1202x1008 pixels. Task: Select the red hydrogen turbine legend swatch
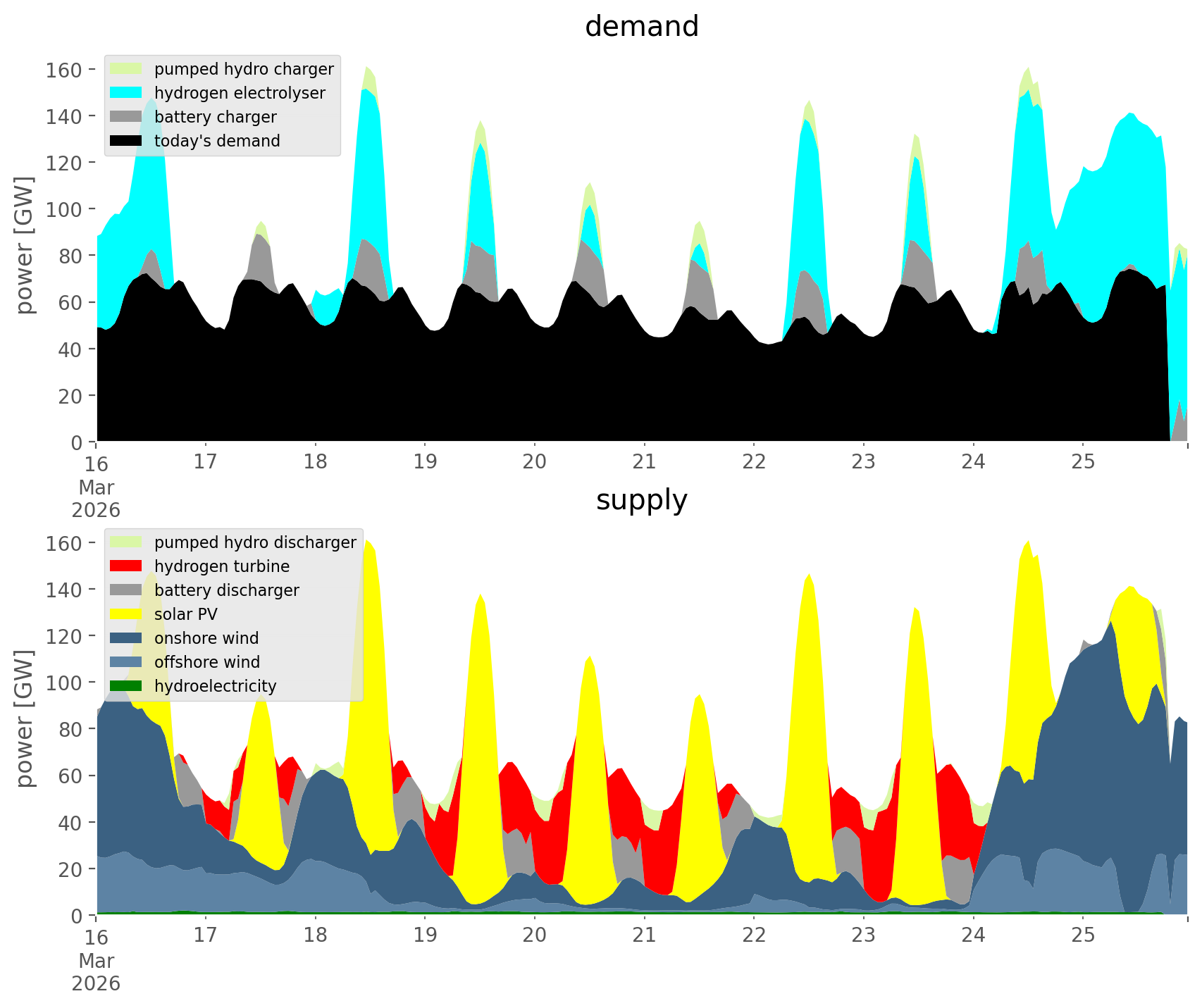[x=126, y=566]
